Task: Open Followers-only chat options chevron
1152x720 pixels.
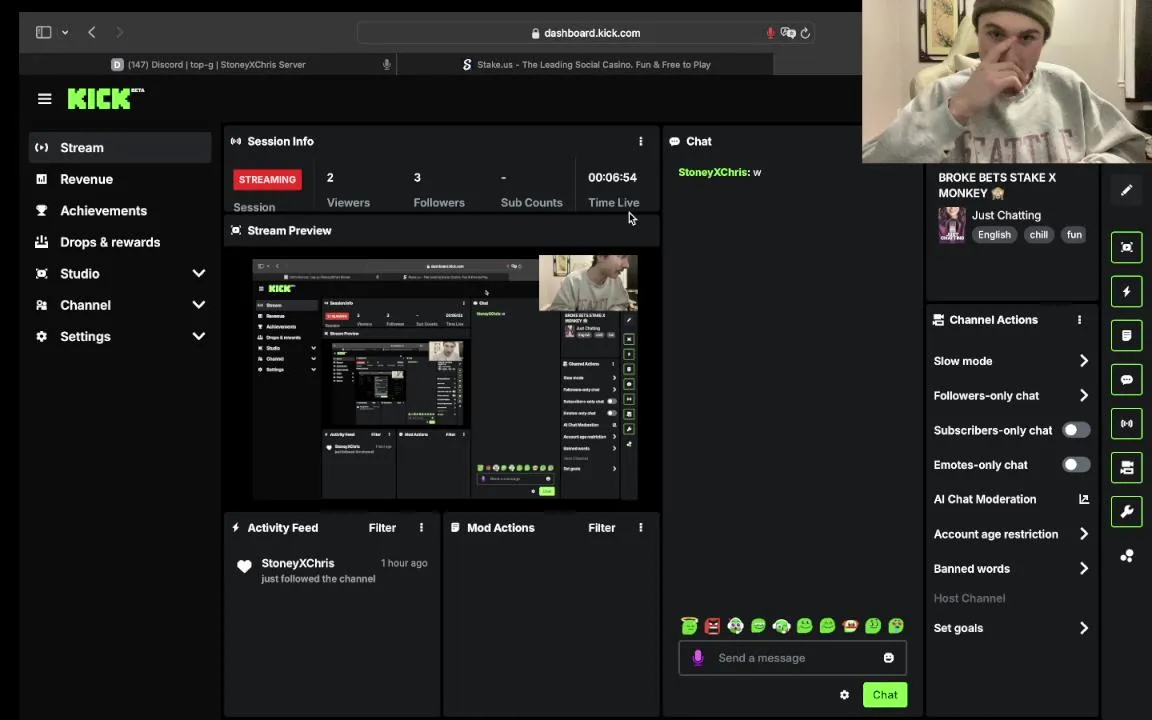Action: click(x=1084, y=395)
